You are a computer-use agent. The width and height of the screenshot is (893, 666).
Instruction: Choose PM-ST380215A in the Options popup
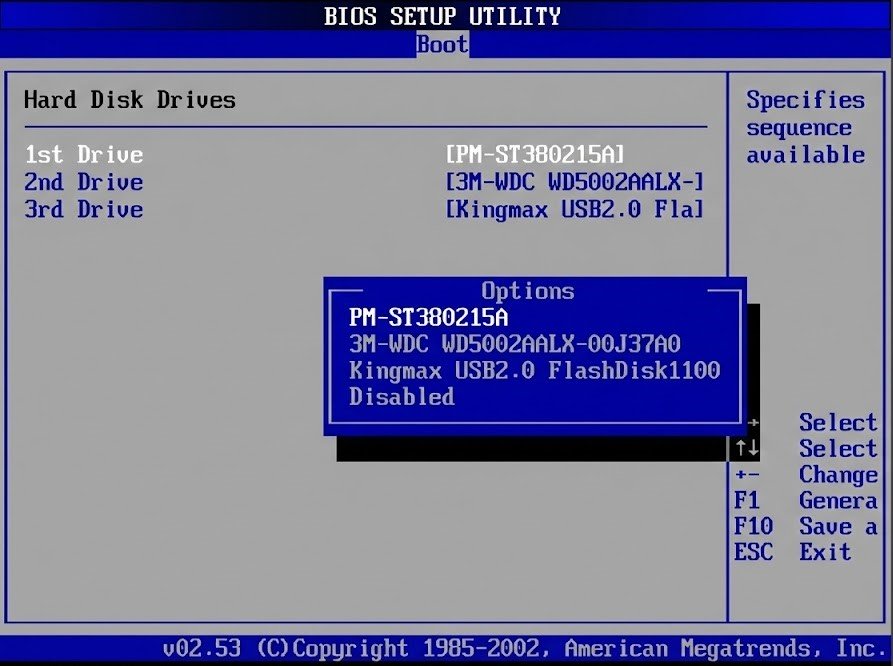(429, 317)
